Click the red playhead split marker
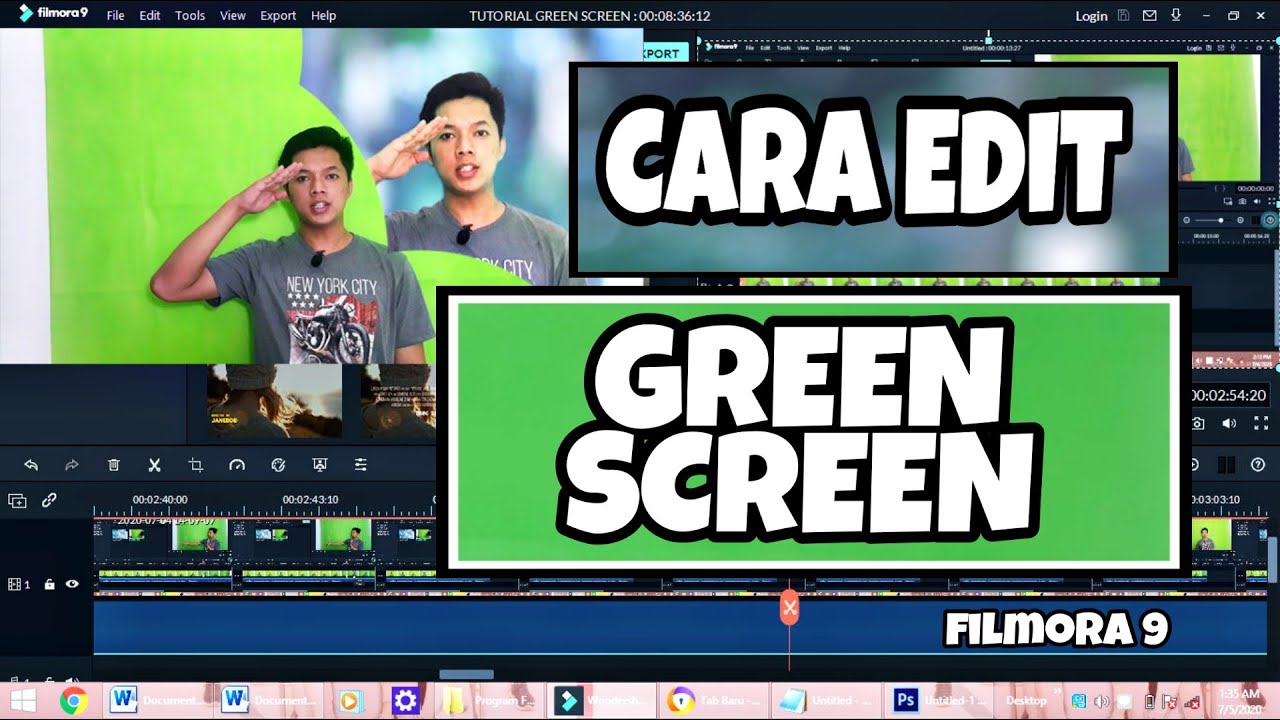The image size is (1280, 720). tap(789, 608)
